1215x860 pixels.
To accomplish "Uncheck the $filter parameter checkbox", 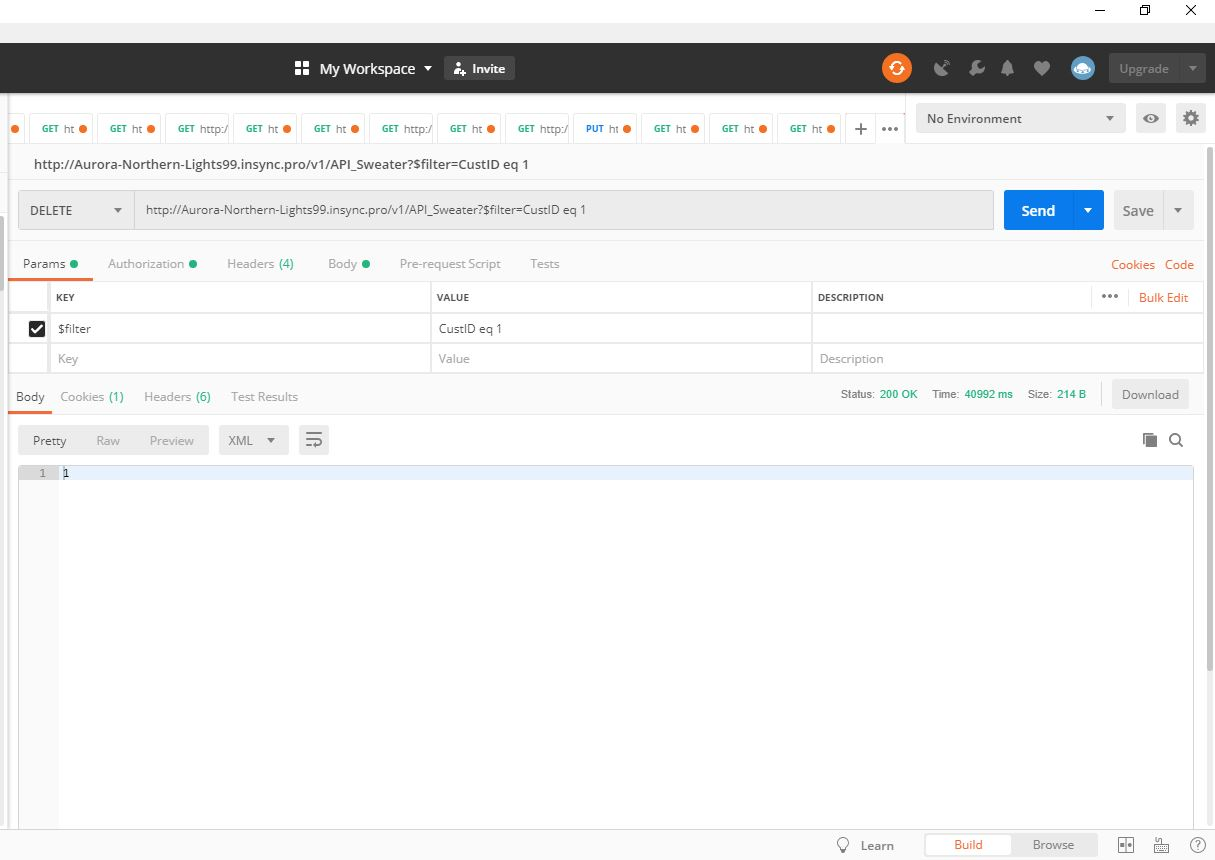I will point(37,328).
